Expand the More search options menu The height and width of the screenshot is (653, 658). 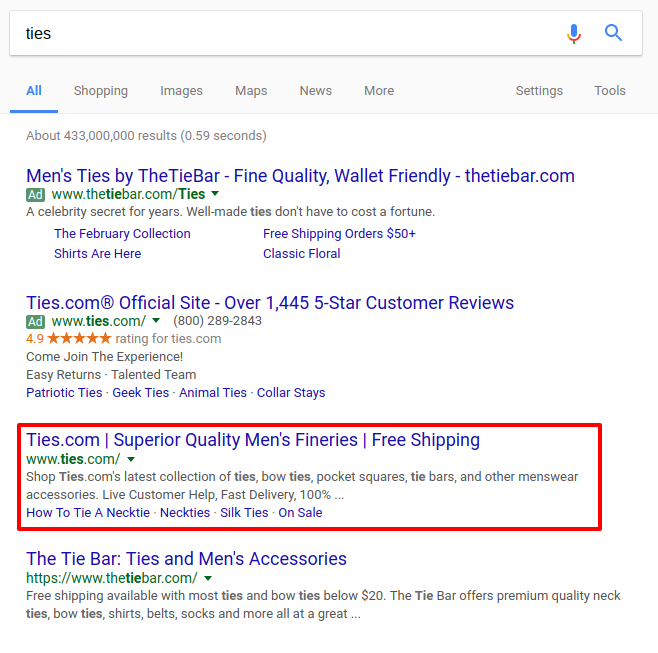[379, 91]
